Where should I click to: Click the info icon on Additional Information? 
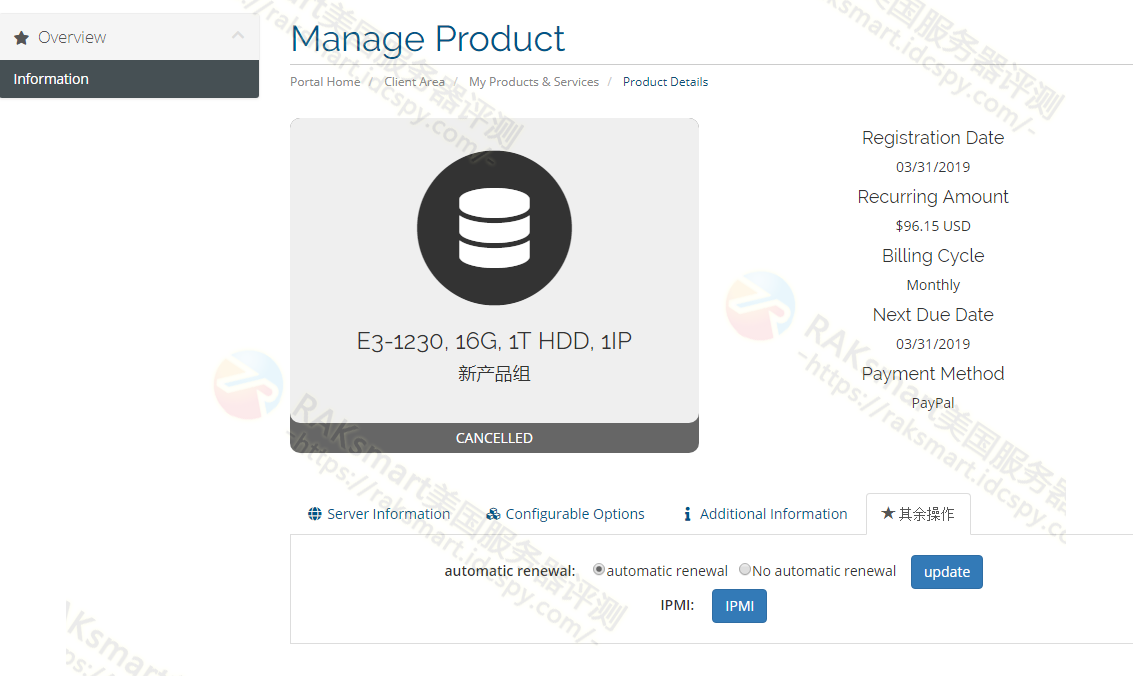[687, 514]
